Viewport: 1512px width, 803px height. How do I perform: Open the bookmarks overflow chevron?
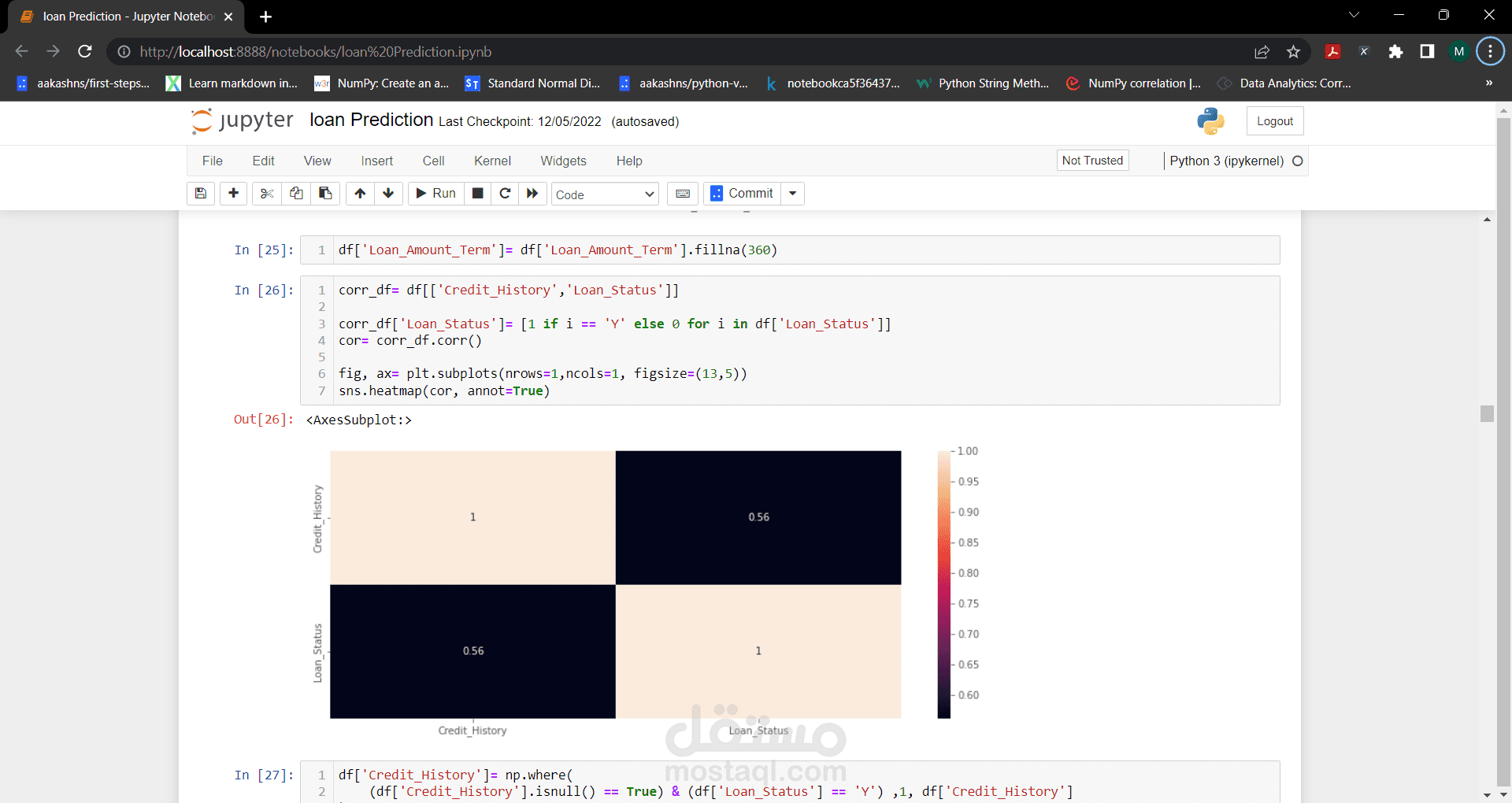(1489, 83)
